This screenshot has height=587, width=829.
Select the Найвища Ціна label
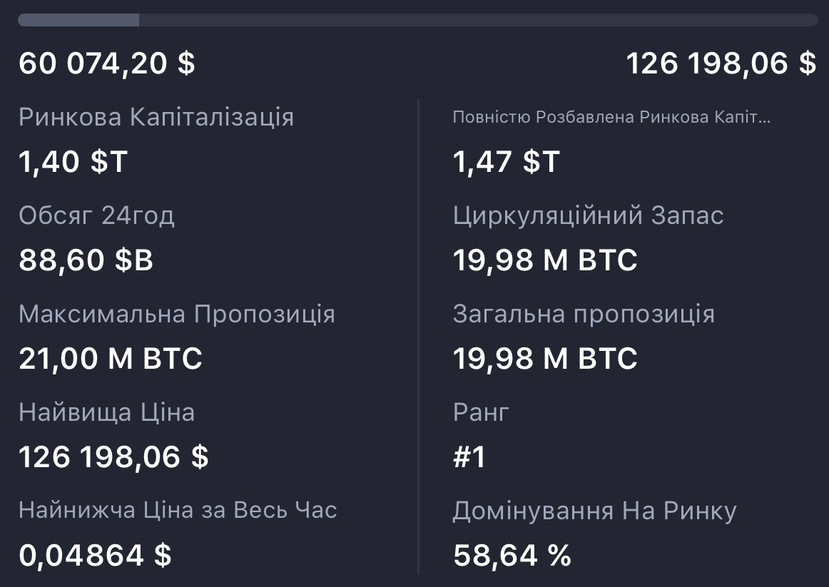(107, 412)
